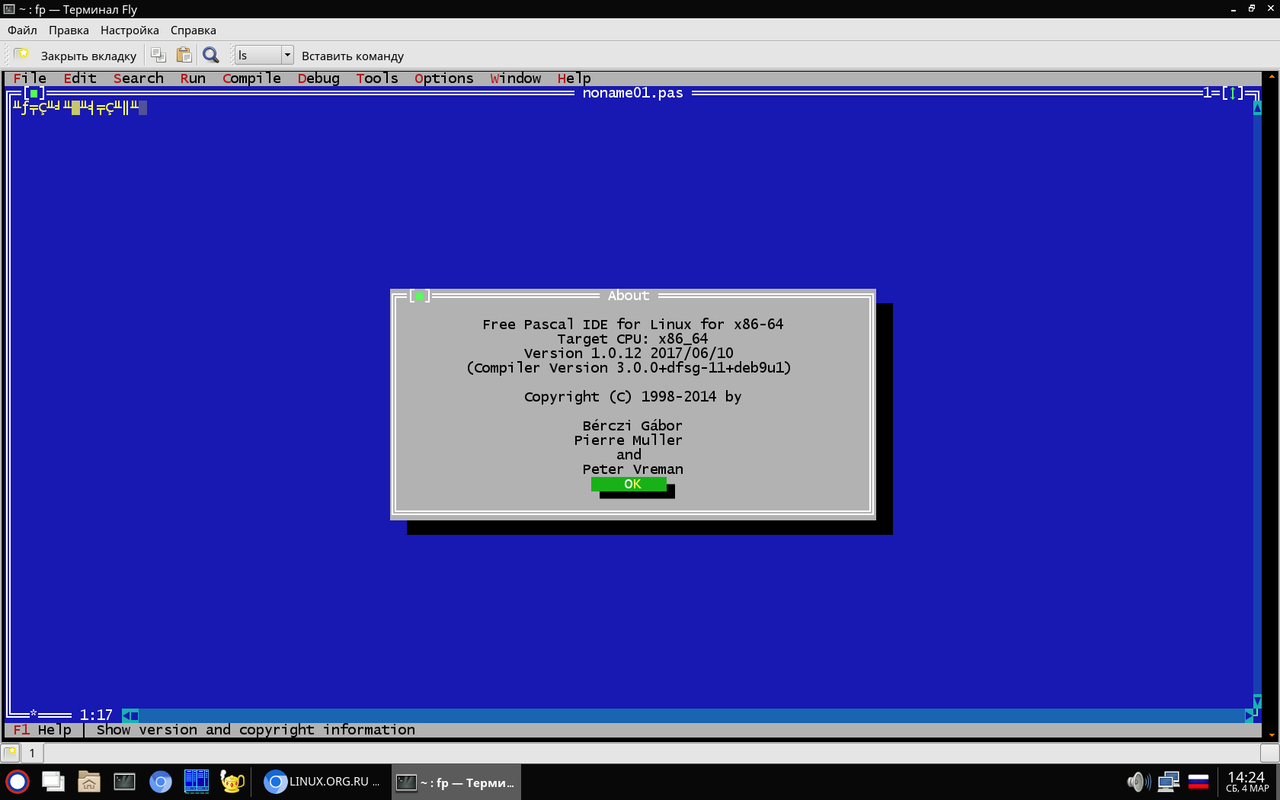Open the Debug menu
Viewport: 1280px width, 800px height.
click(x=319, y=78)
